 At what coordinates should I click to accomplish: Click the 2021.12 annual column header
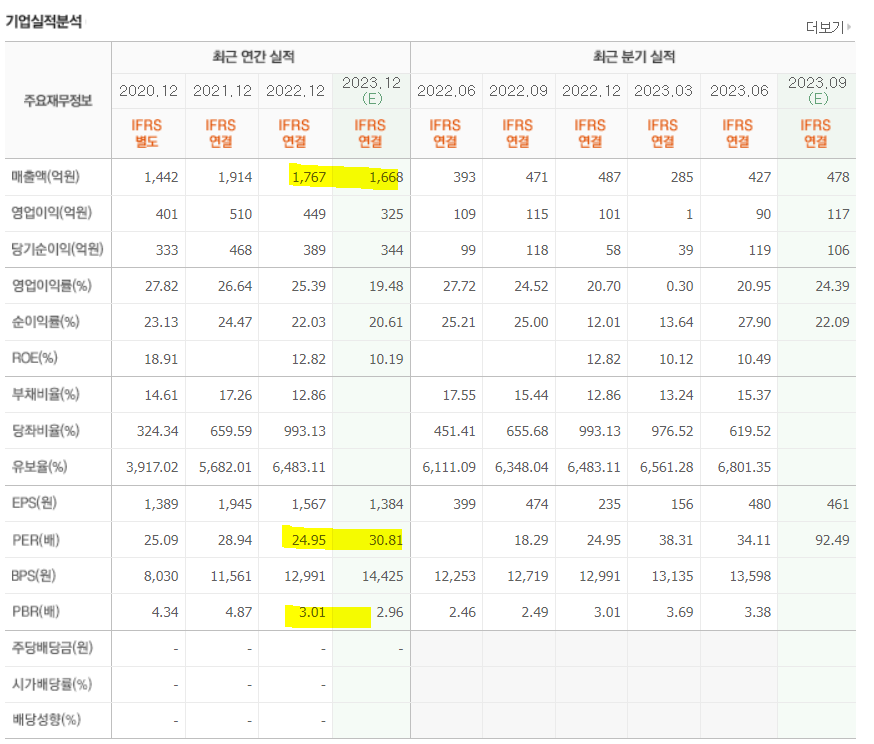pos(222,91)
